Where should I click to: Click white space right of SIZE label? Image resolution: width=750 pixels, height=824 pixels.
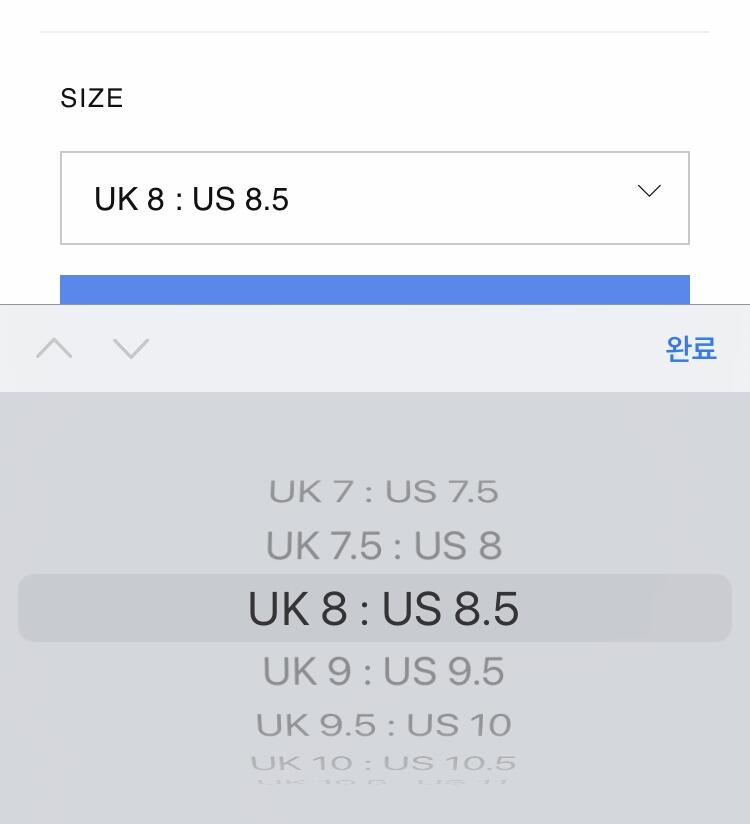tap(400, 98)
